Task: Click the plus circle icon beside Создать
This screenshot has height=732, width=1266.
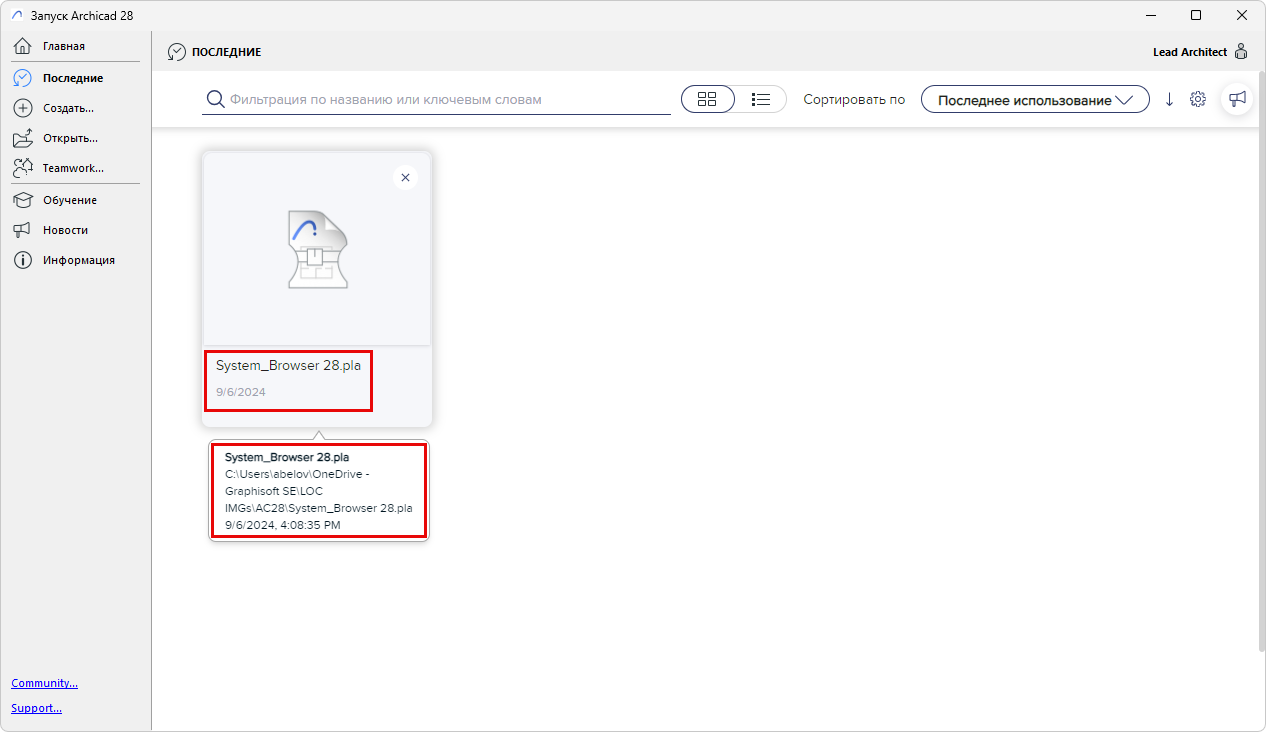Action: click(x=23, y=108)
